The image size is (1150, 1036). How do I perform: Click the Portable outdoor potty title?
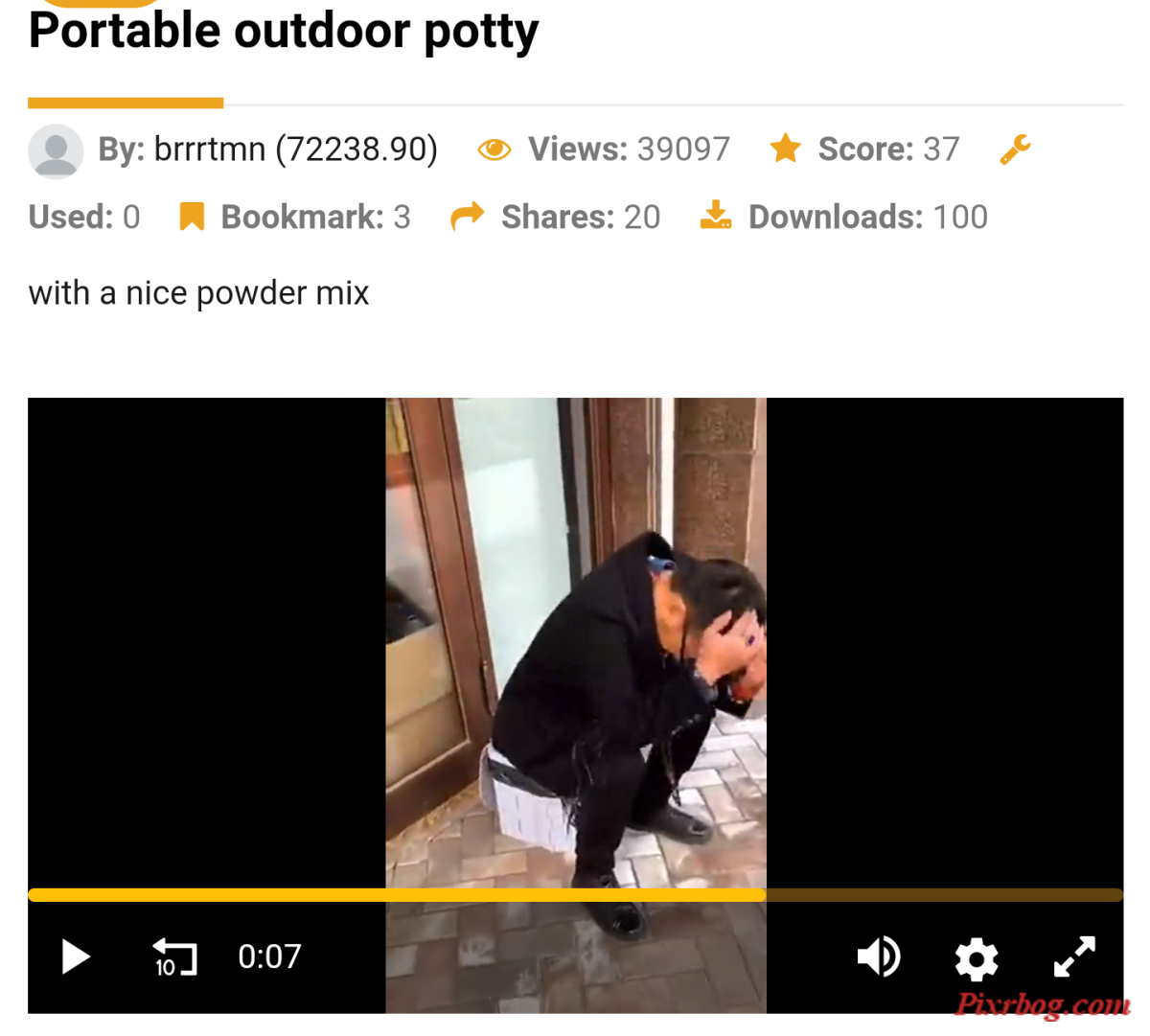284,32
